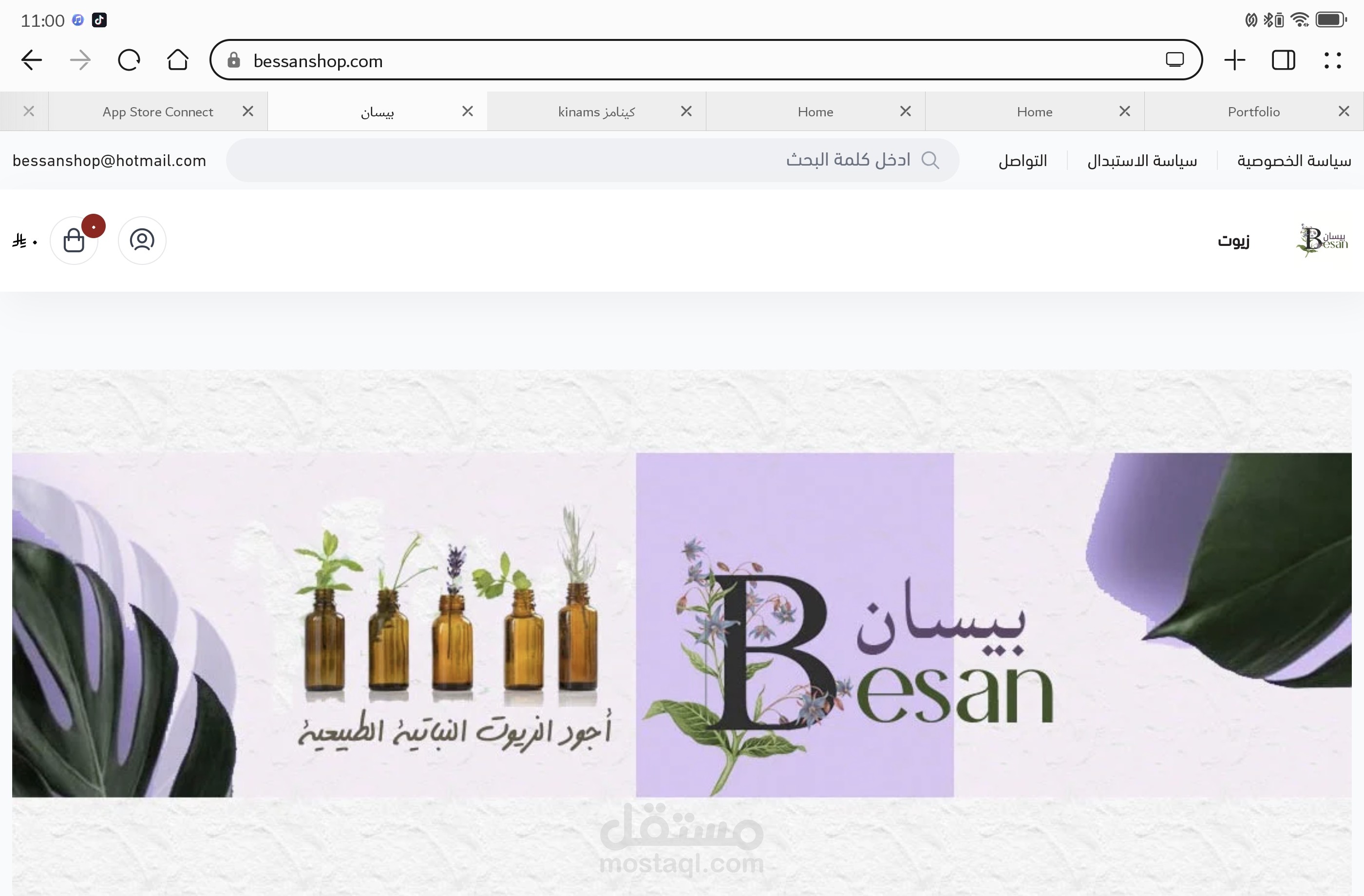Viewport: 1364px width, 896px height.
Task: Click the battery status icon
Action: click(x=1330, y=20)
